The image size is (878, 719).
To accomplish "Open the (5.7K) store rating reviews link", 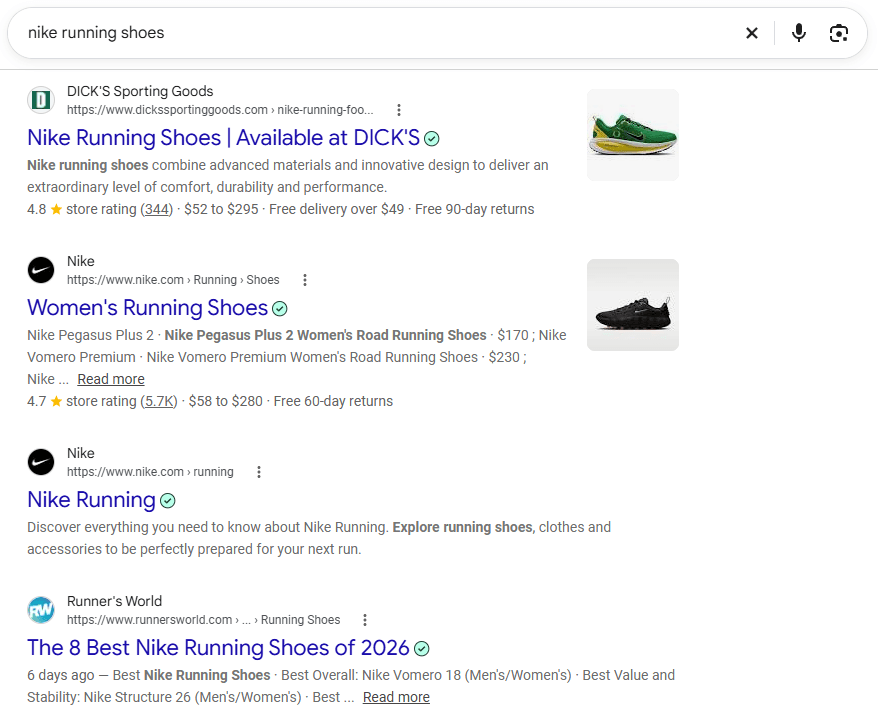I will [x=158, y=401].
